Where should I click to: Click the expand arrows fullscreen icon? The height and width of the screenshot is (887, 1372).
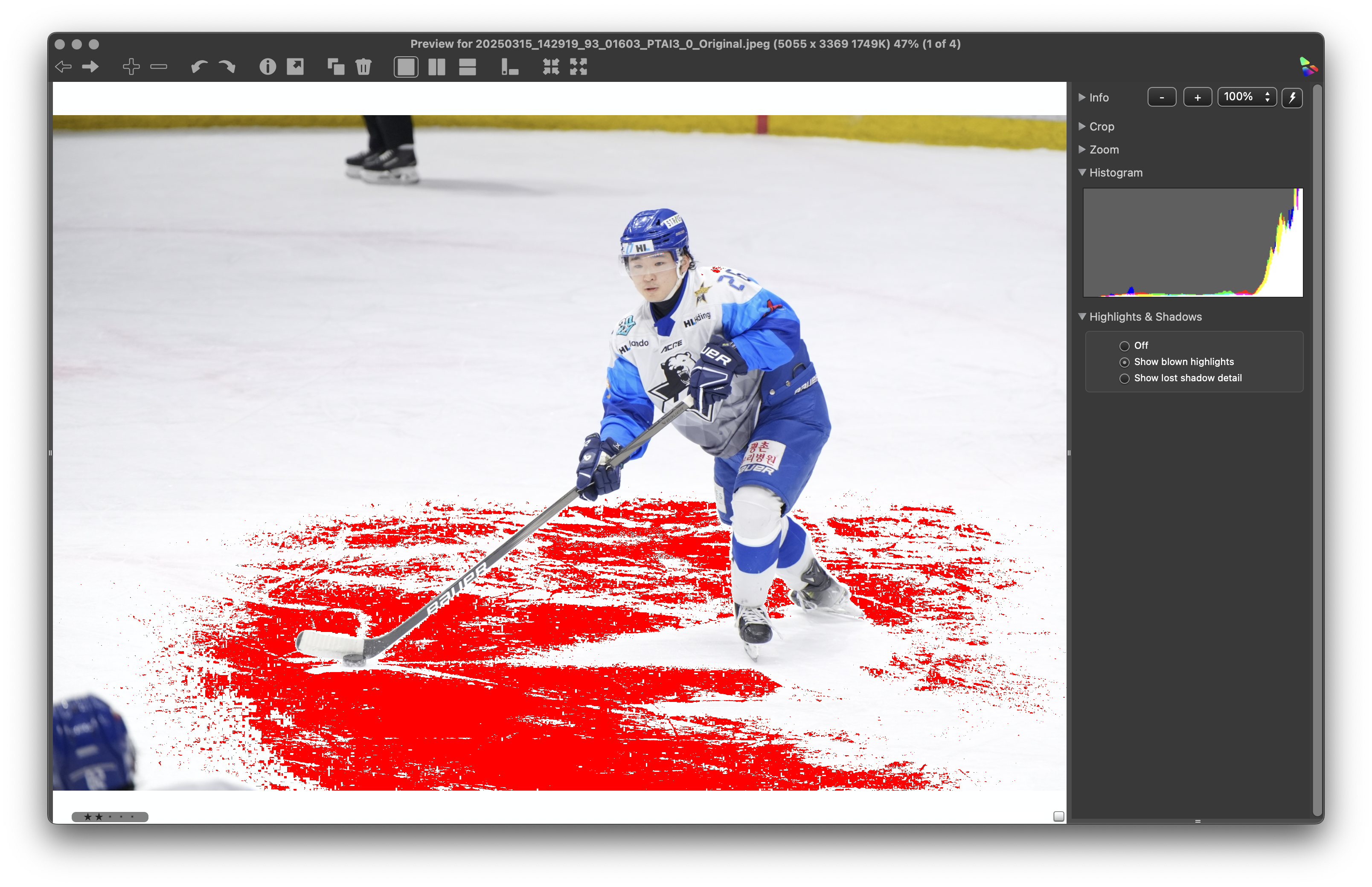click(578, 67)
